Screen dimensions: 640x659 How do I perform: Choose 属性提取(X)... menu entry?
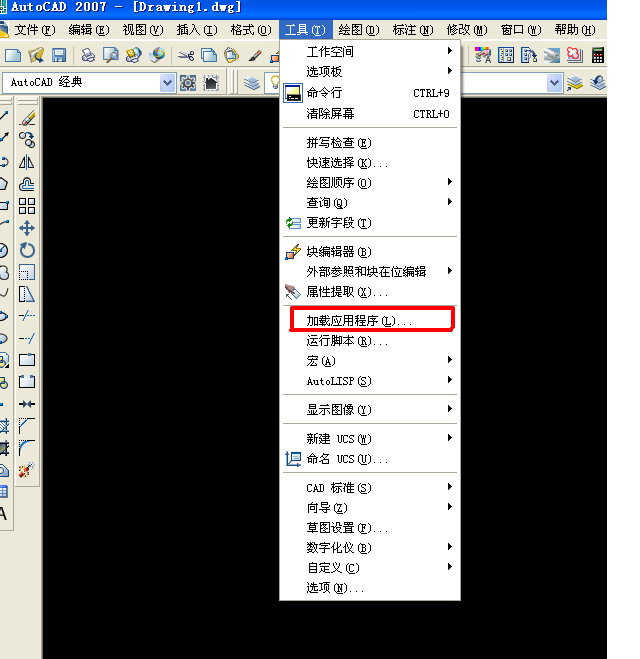tap(370, 292)
